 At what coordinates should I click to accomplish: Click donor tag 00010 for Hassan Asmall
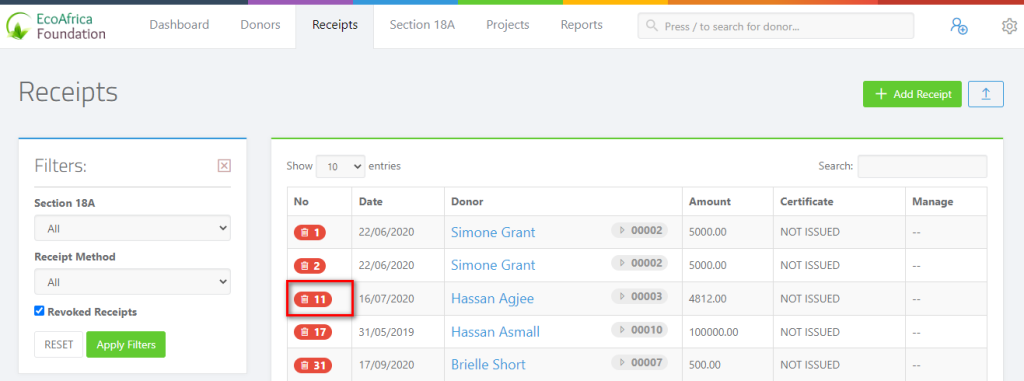(639, 329)
